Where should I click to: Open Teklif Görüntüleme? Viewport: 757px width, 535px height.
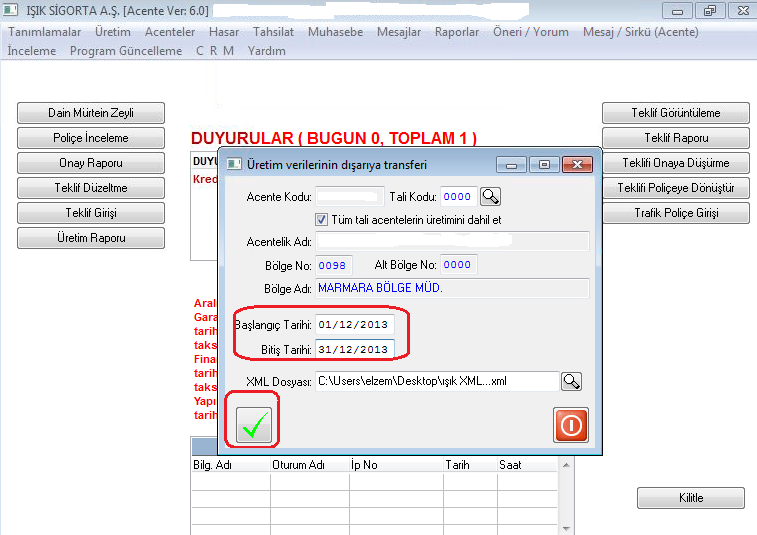coord(675,113)
